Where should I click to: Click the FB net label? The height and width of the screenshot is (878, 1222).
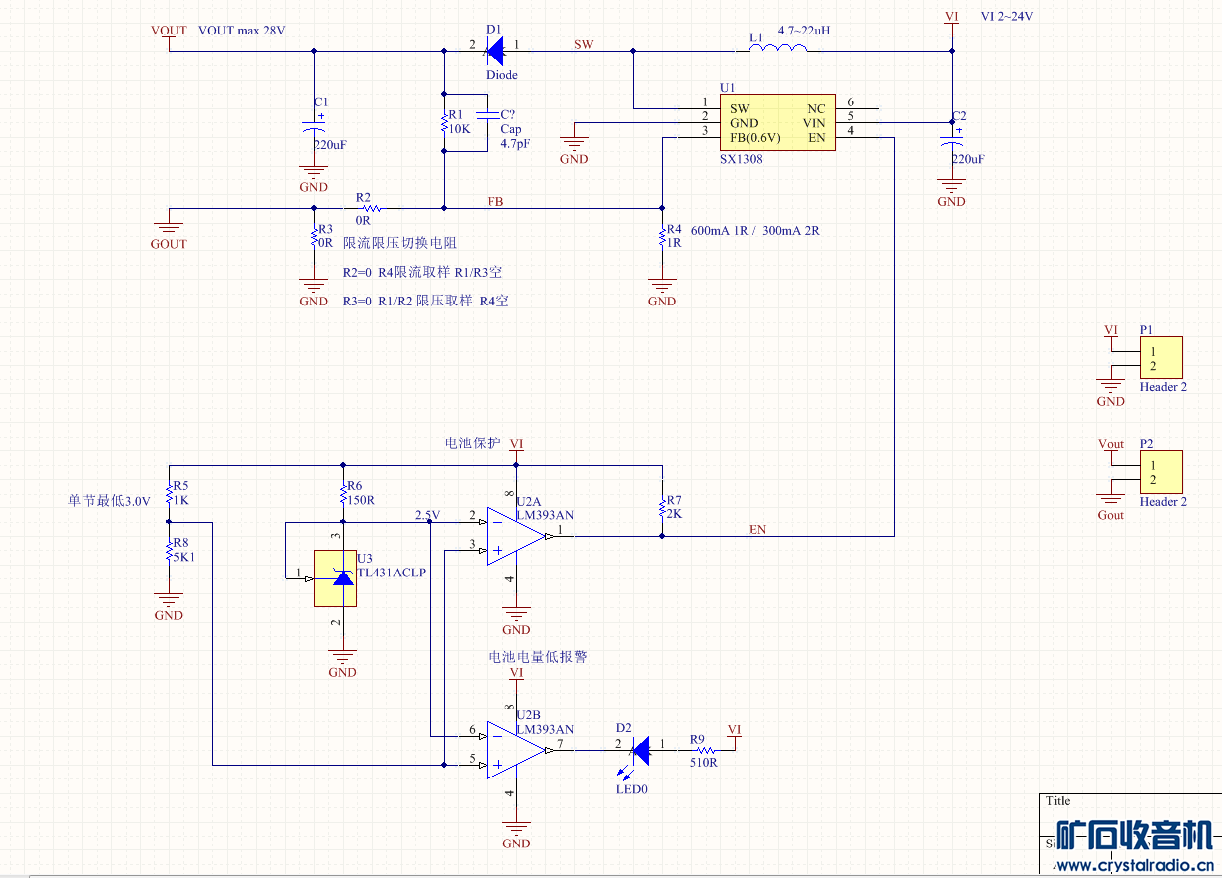496,202
